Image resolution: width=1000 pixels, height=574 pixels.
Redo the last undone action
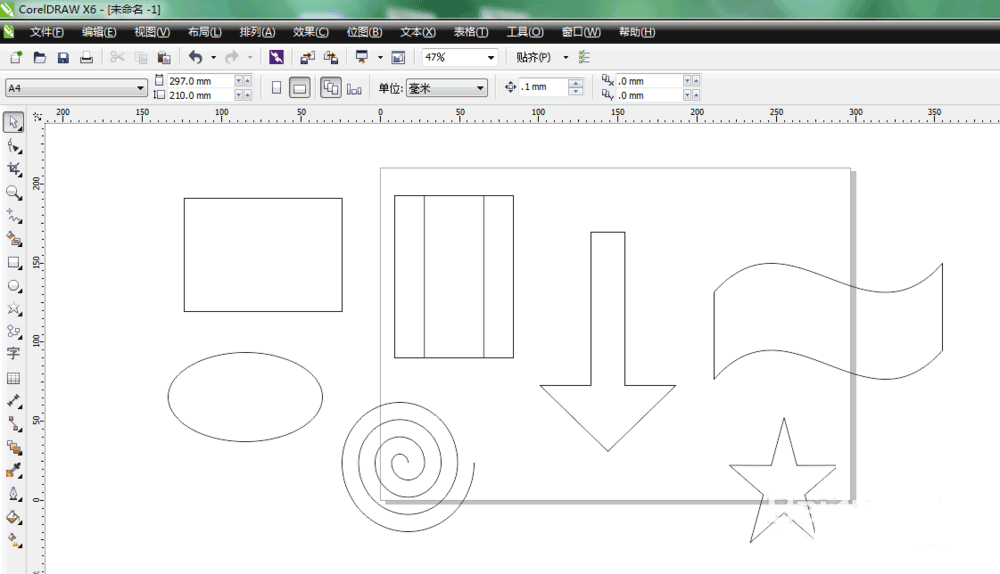pyautogui.click(x=232, y=57)
